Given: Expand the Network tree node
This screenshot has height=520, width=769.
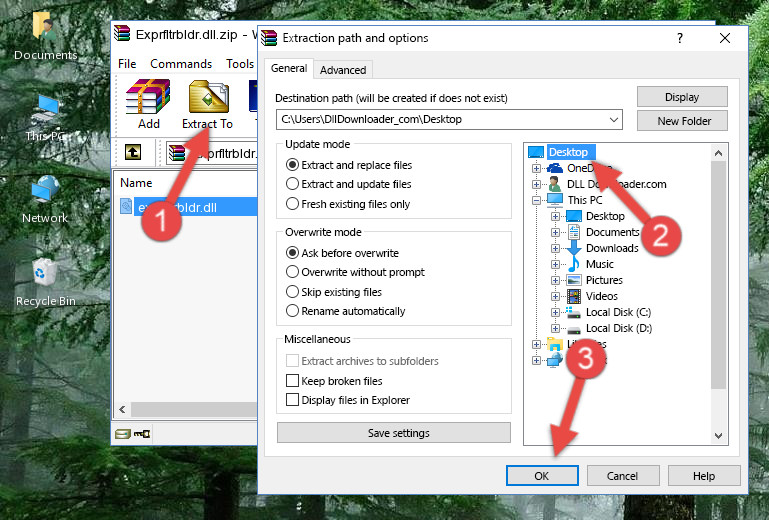Looking at the screenshot, I should click(x=537, y=361).
